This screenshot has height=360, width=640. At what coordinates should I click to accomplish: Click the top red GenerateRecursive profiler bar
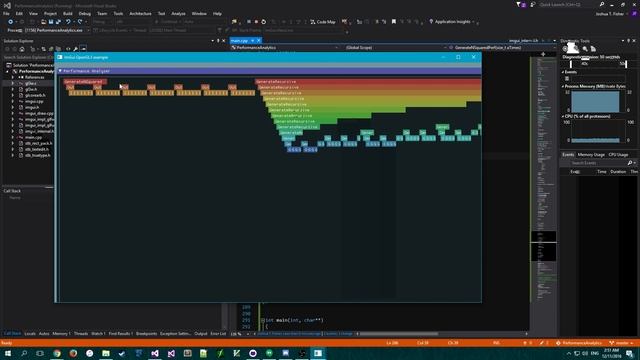(368, 82)
